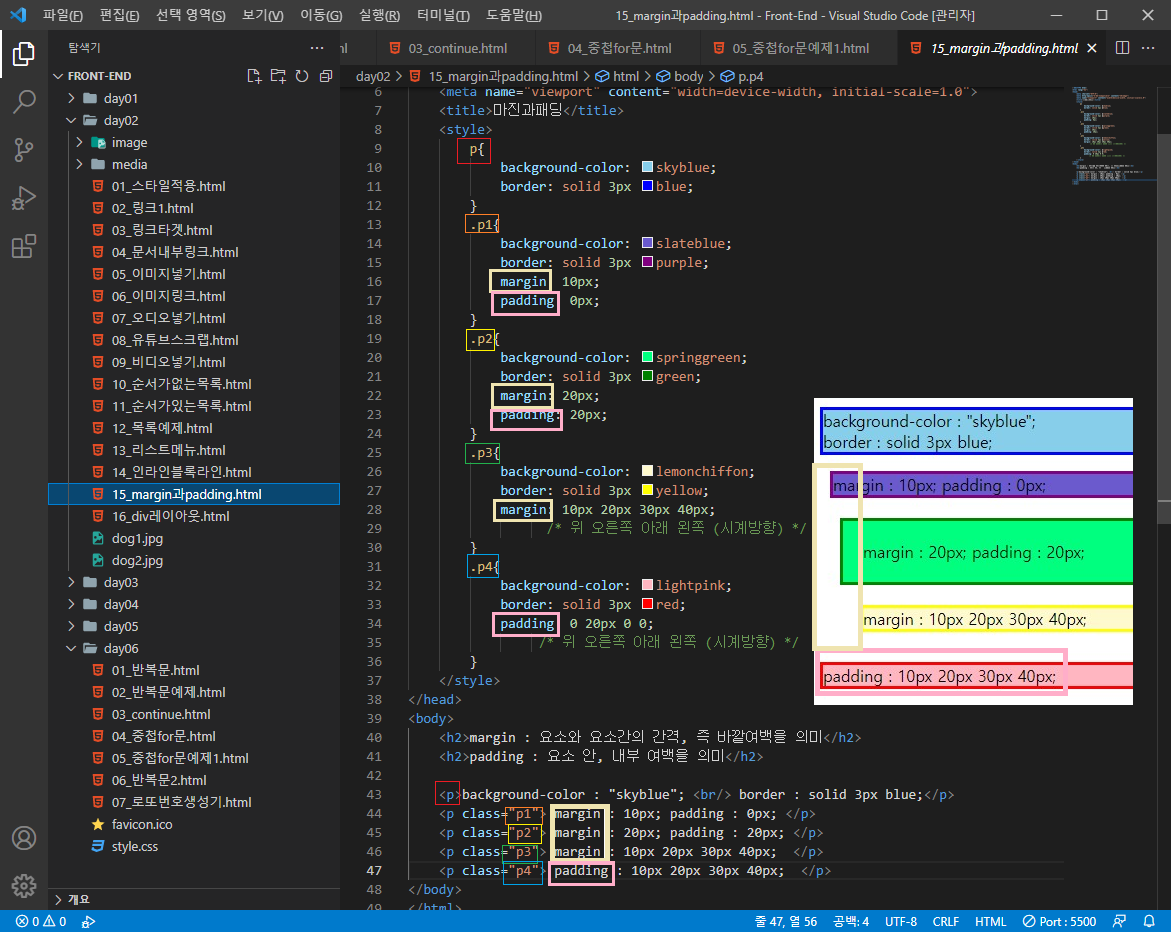Open the 터미널(T) menu
This screenshot has height=932, width=1171.
pyautogui.click(x=443, y=15)
